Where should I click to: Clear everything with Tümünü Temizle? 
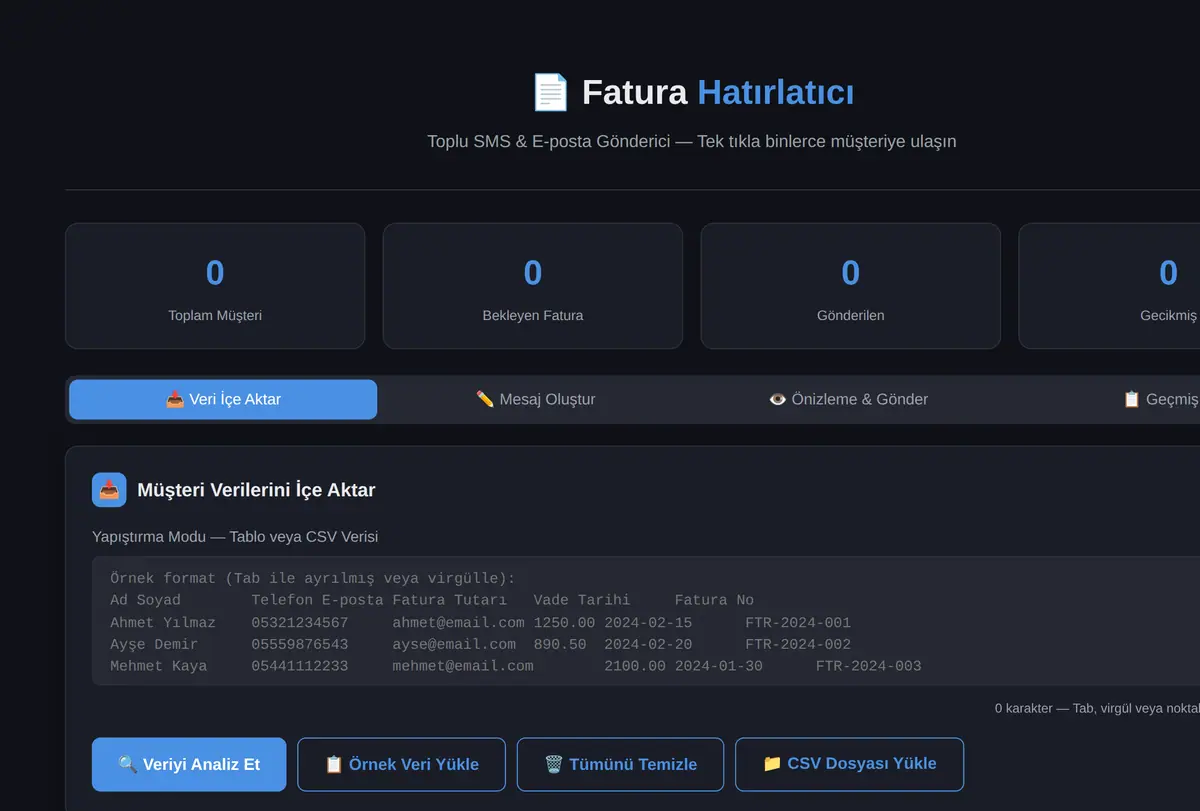pyautogui.click(x=620, y=764)
